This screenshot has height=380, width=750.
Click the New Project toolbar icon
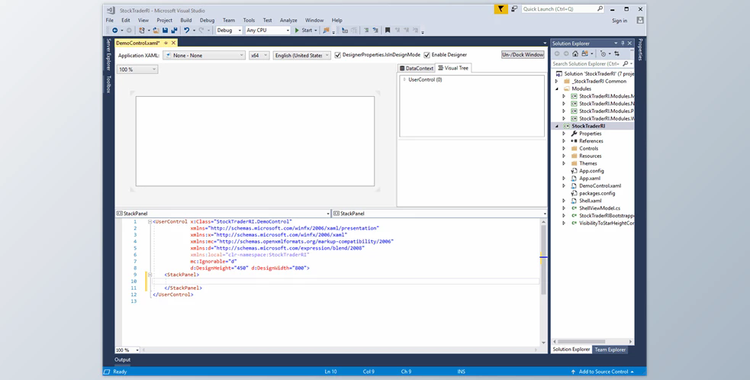click(x=142, y=30)
